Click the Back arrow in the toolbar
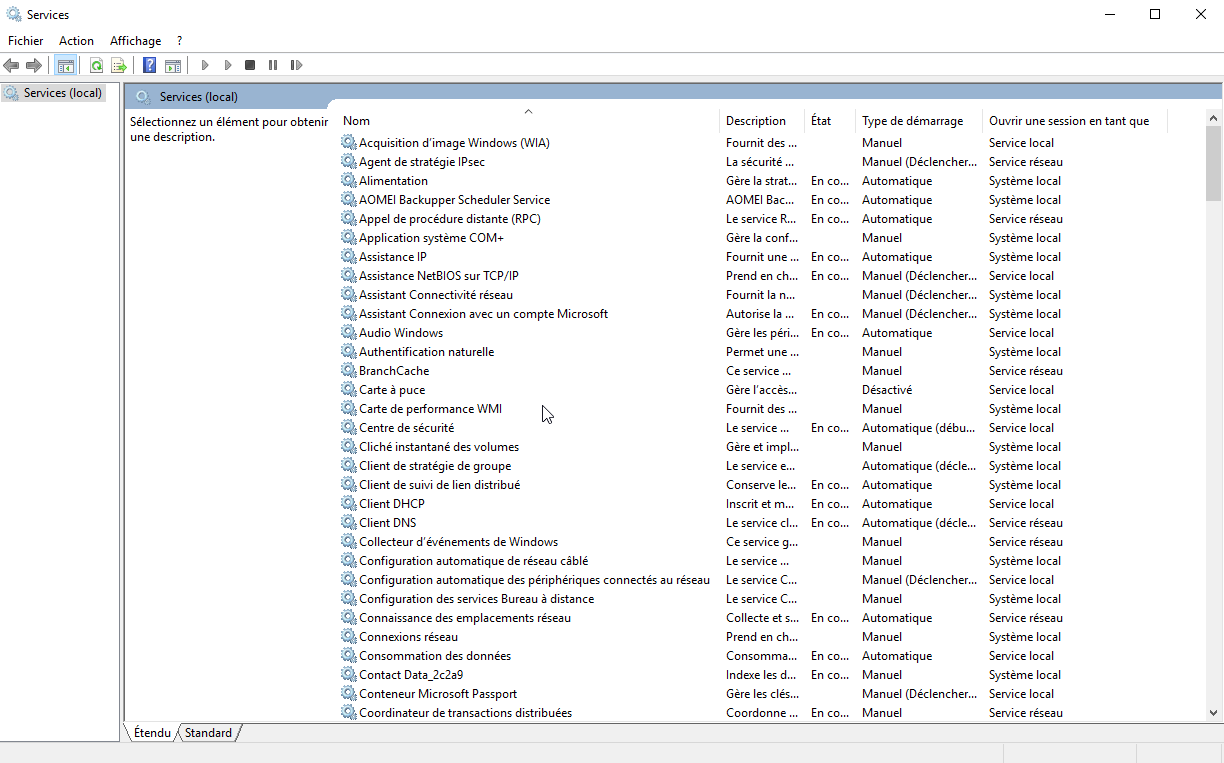Viewport: 1224px width, 763px height. (12, 66)
